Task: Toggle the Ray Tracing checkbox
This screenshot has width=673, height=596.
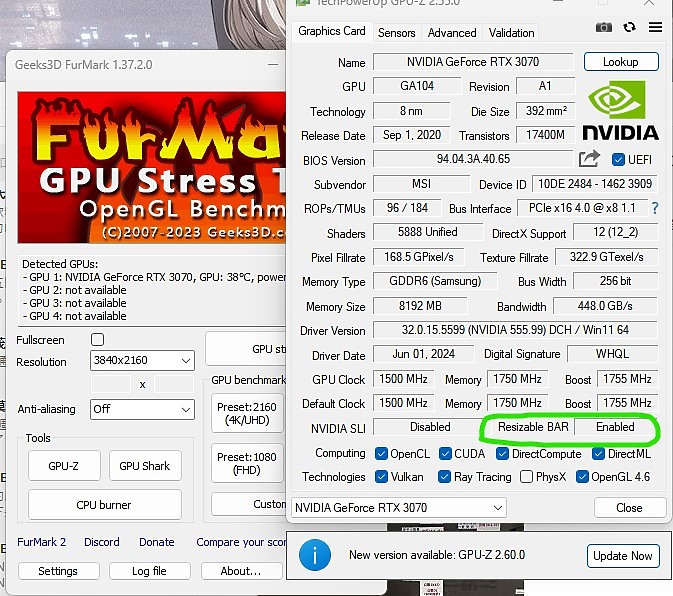Action: (445, 477)
